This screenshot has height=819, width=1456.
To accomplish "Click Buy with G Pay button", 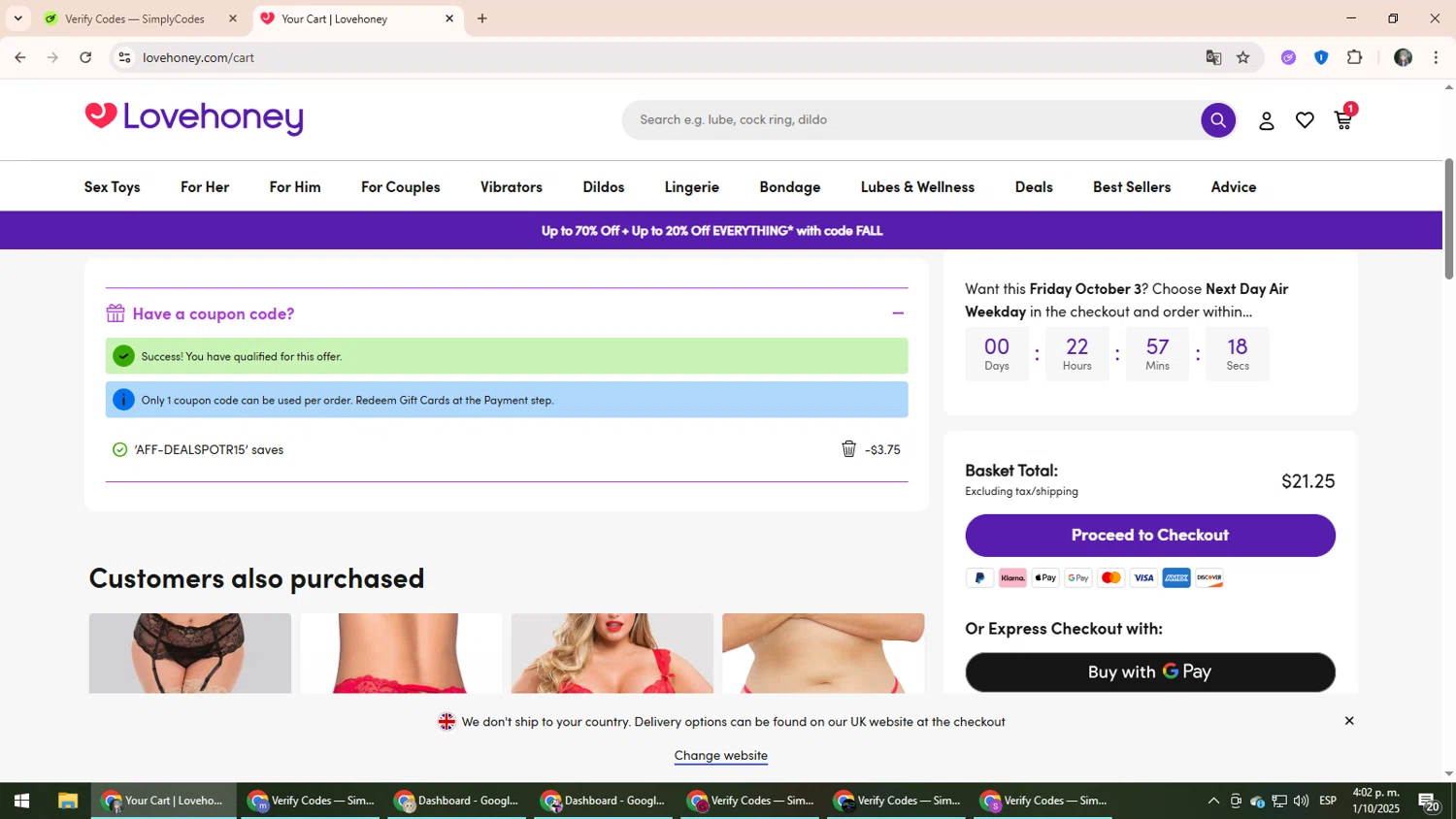I will click(1150, 672).
